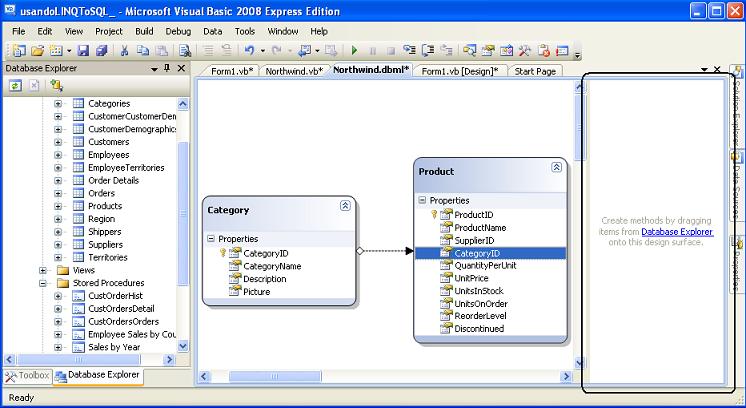Viewport: 746px width, 408px height.
Task: Collapse the Product entity box
Action: coord(556,167)
